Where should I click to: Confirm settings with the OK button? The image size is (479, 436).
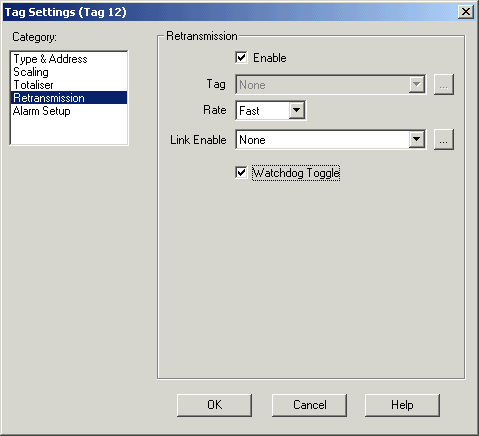click(x=214, y=405)
